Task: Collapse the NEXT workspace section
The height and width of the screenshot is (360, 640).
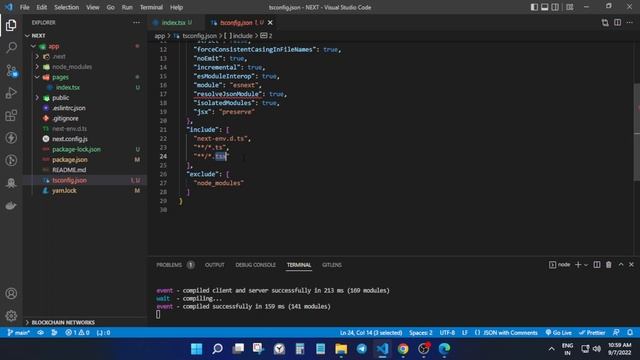Action: point(85,36)
